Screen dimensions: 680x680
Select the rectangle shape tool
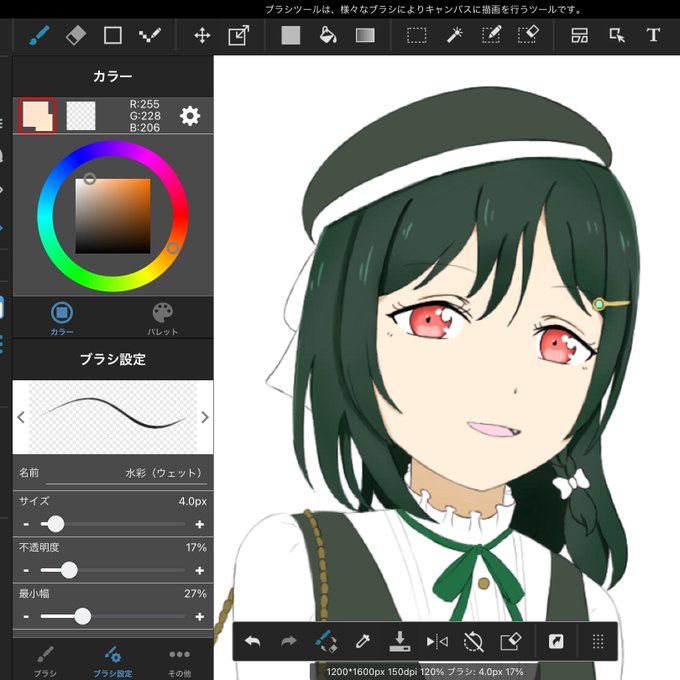(x=113, y=35)
